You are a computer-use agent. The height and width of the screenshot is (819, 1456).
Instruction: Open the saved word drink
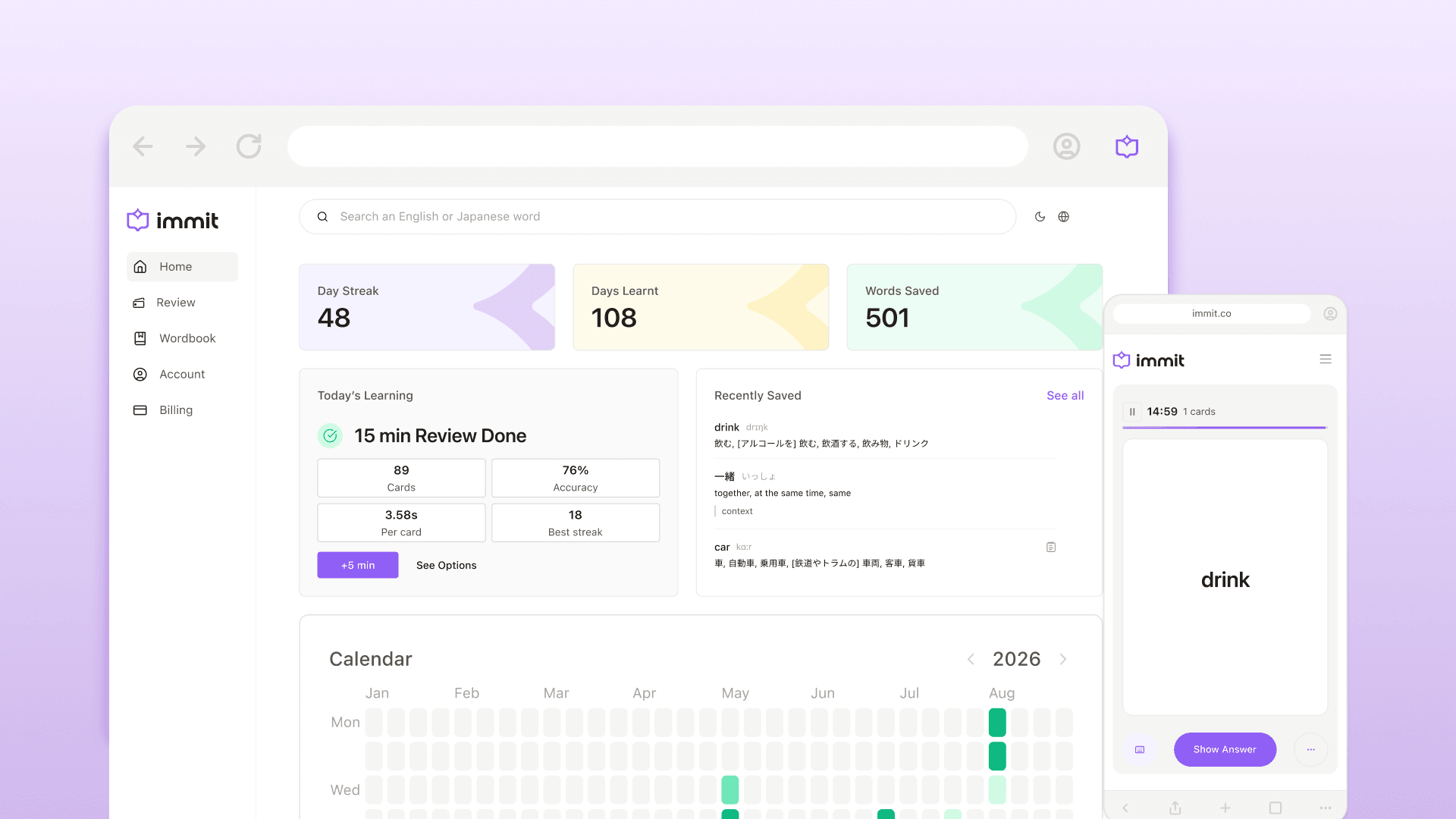pos(885,435)
